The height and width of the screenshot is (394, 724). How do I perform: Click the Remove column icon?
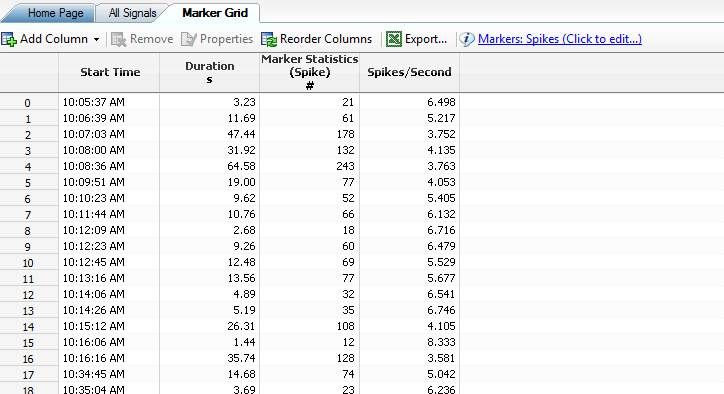119,39
